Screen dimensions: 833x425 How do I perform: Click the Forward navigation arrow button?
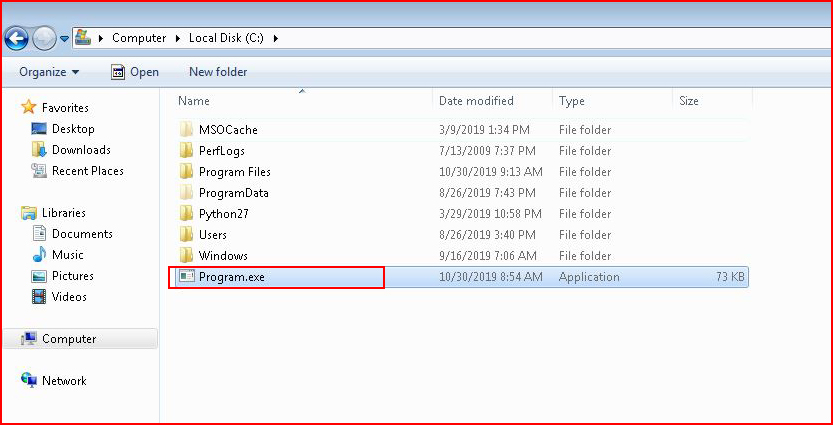click(x=44, y=38)
